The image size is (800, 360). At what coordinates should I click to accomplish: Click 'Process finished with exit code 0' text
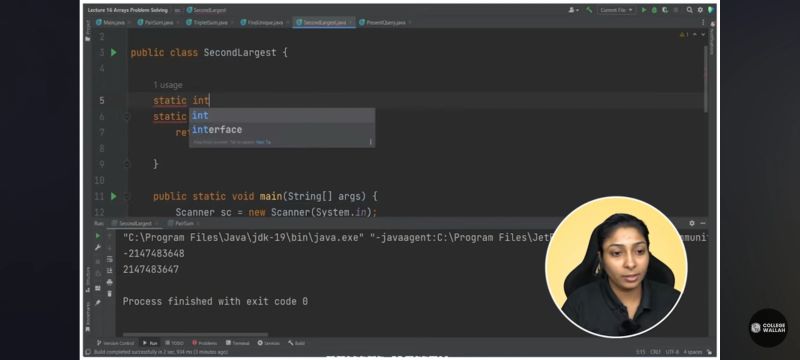point(215,301)
